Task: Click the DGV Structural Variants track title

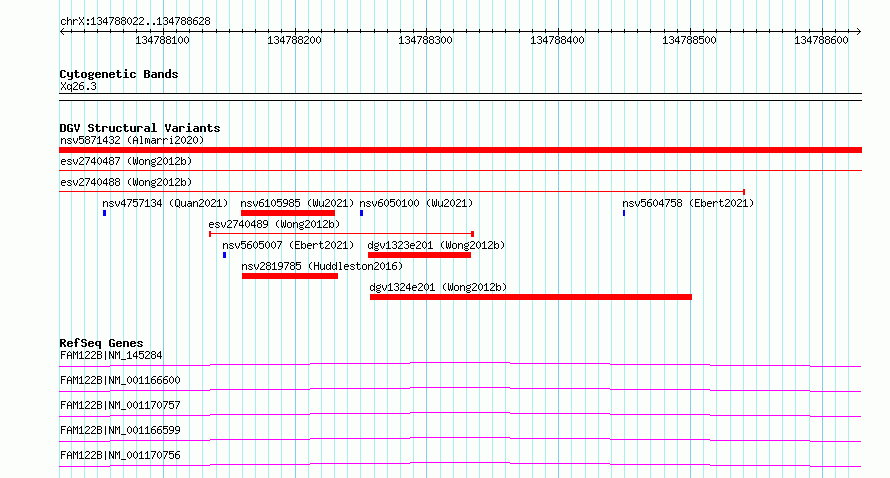Action: pyautogui.click(x=140, y=128)
